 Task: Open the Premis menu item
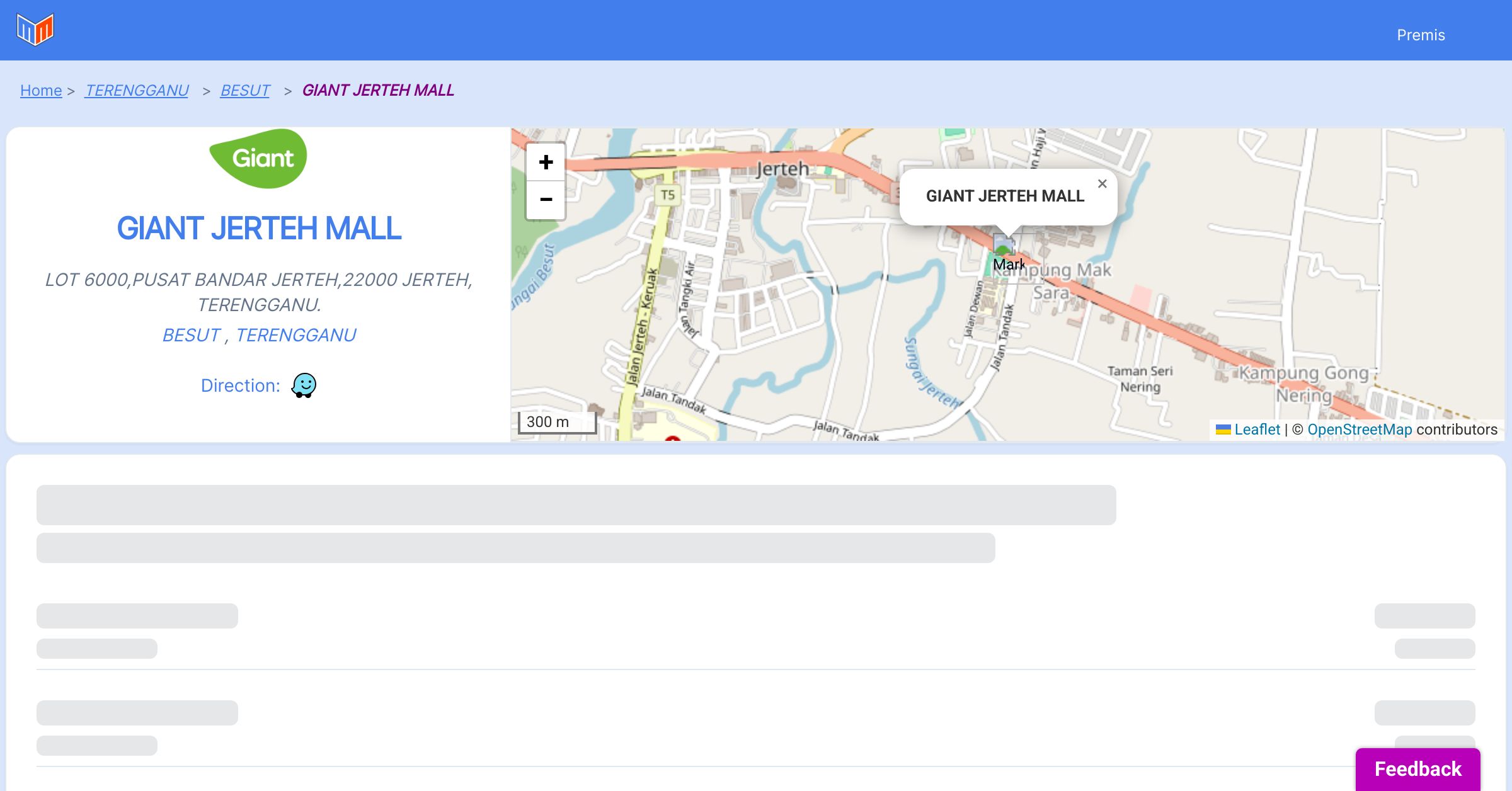[x=1421, y=35]
